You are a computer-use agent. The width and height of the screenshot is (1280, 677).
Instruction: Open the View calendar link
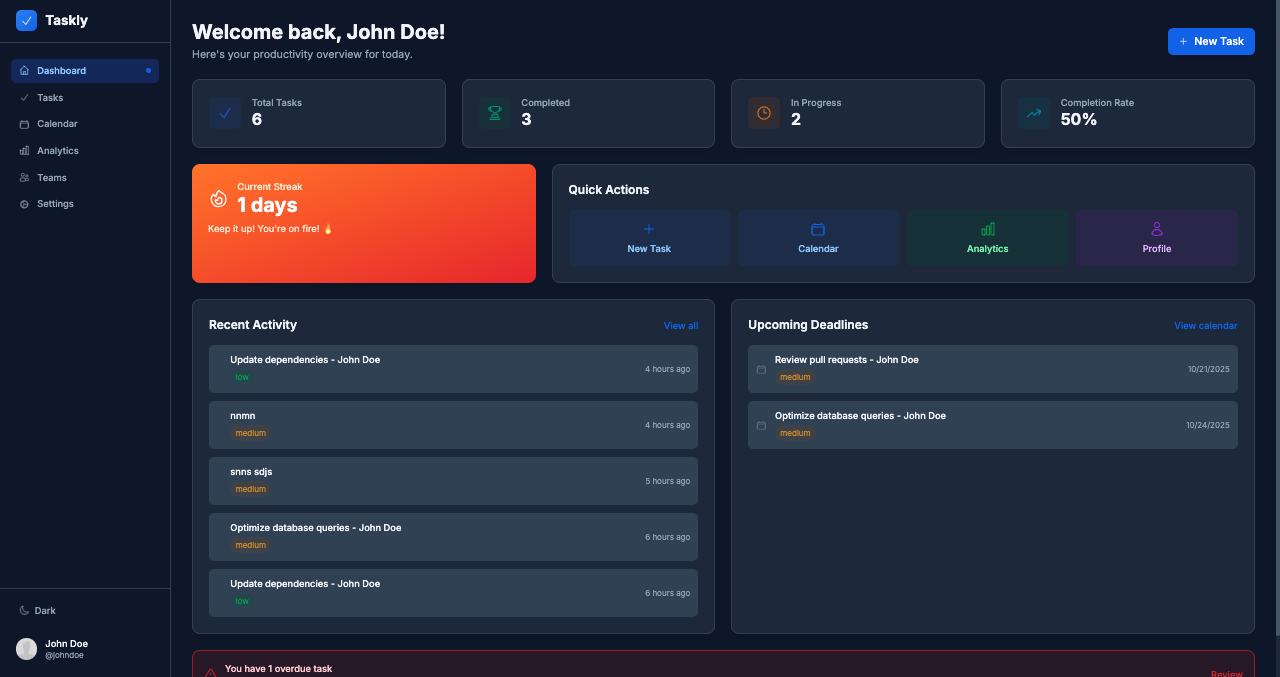point(1205,326)
